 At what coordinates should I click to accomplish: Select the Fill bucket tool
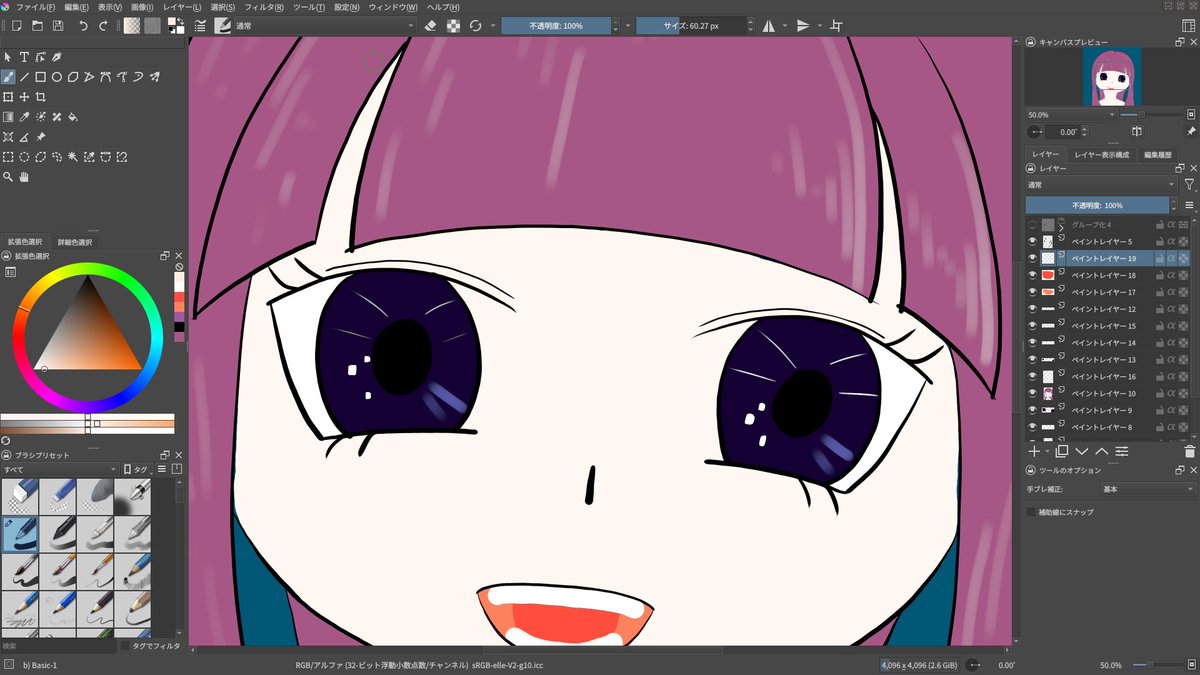click(73, 117)
